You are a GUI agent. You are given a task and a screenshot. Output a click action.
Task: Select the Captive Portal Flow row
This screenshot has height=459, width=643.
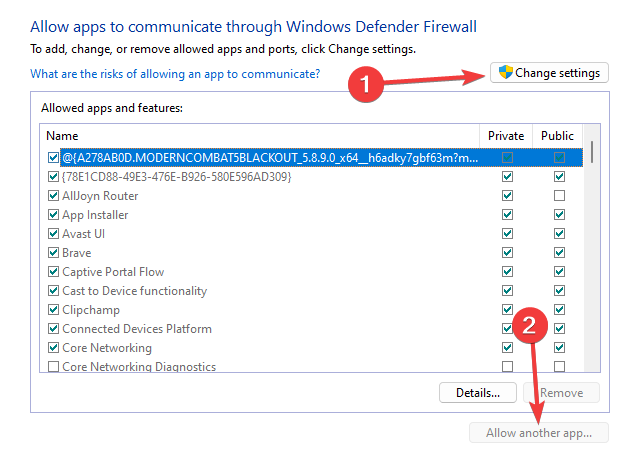(113, 272)
